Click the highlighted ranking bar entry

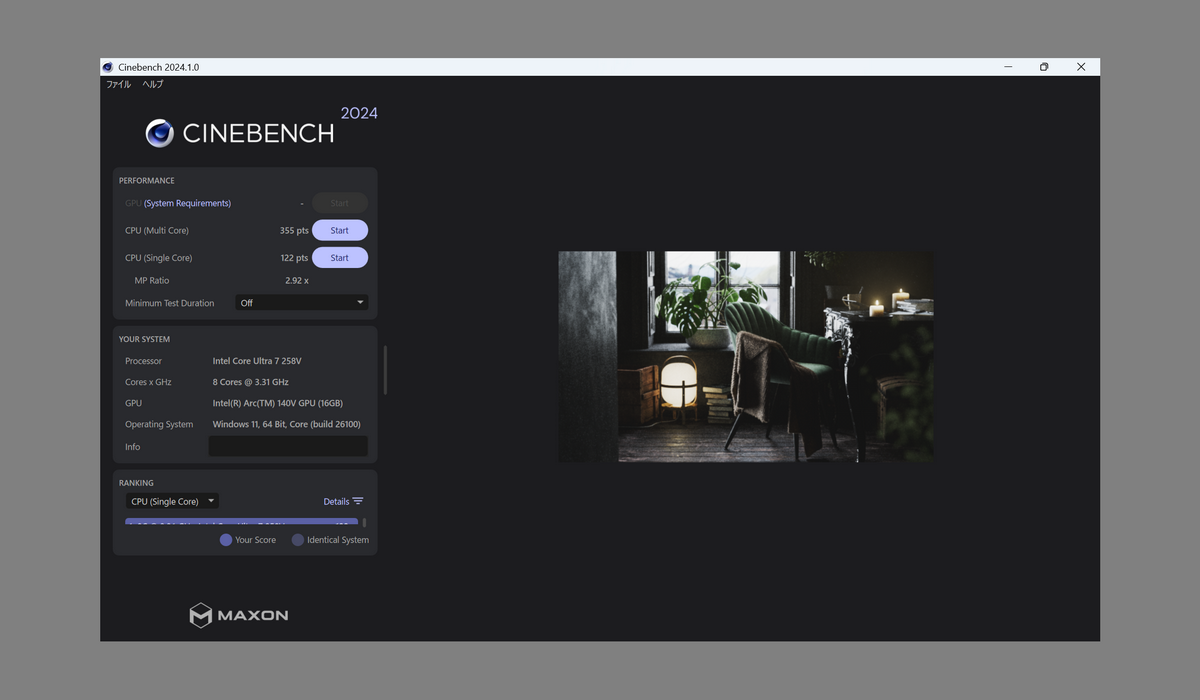pyautogui.click(x=241, y=522)
